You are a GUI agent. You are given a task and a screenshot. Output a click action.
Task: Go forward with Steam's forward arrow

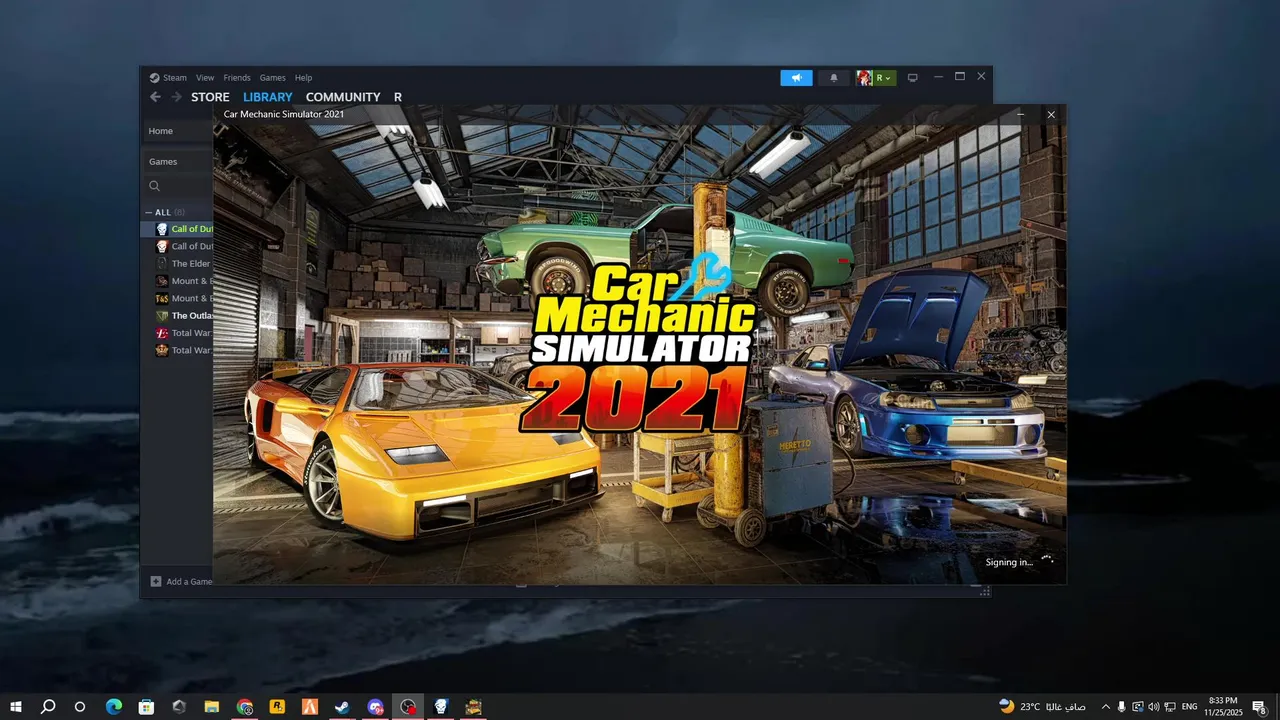(177, 97)
